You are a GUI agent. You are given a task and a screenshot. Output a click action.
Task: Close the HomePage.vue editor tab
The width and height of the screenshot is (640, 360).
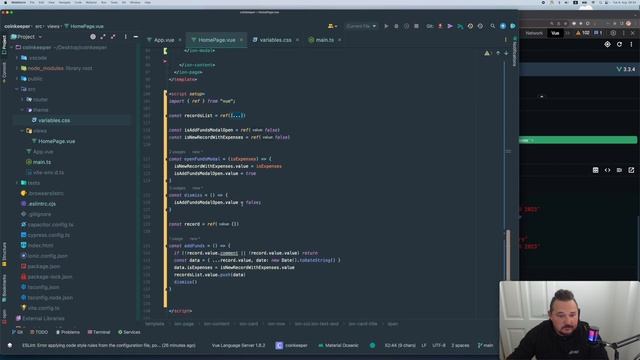tap(241, 40)
